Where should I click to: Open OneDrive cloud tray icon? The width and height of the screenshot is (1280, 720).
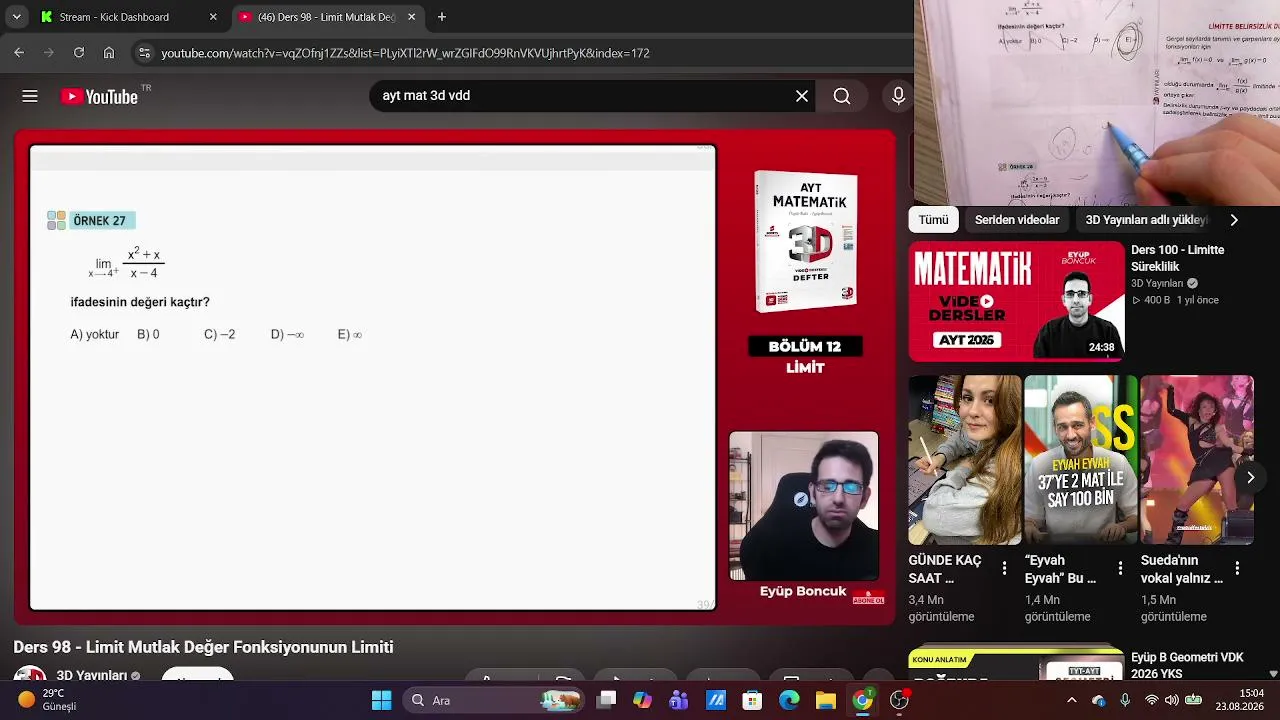click(x=1099, y=700)
